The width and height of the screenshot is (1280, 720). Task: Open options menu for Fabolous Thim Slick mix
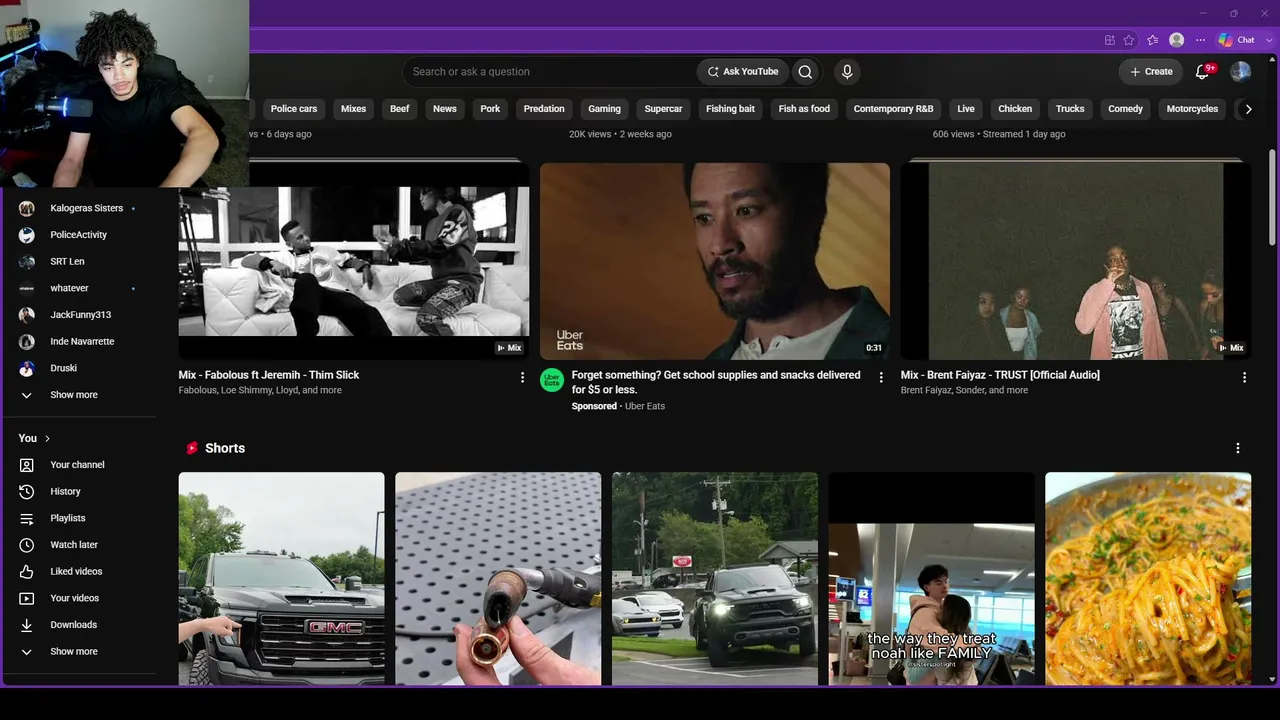click(x=522, y=377)
